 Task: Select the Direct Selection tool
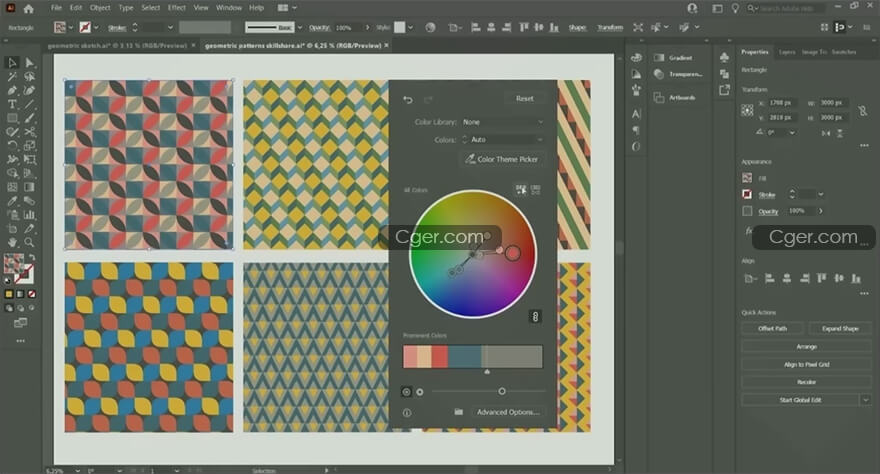pos(29,63)
